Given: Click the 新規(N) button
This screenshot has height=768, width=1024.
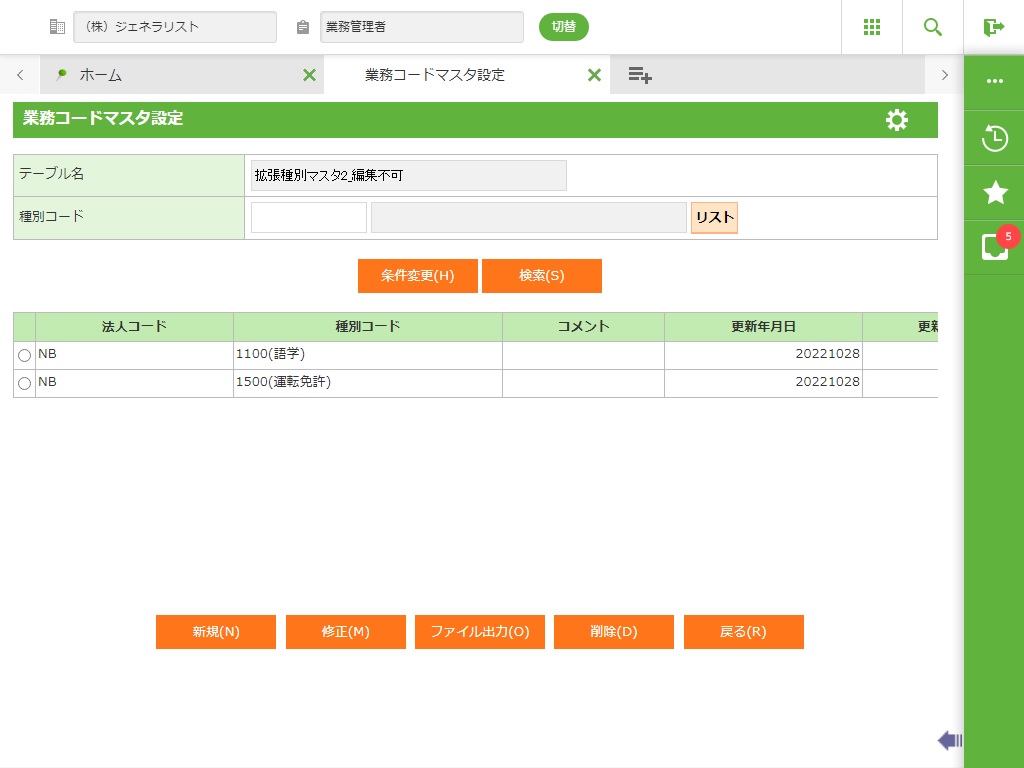Looking at the screenshot, I should (x=216, y=632).
